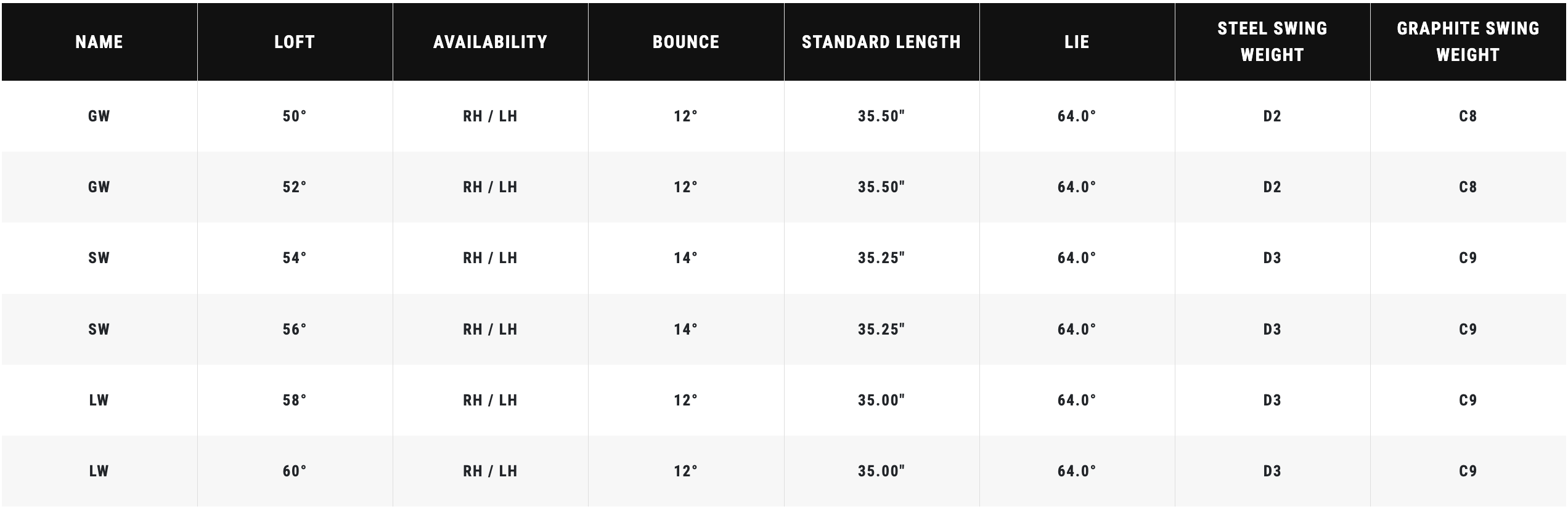The width and height of the screenshot is (1568, 509).
Task: Select D2 steel swing weight for 50°
Action: coord(1272,116)
